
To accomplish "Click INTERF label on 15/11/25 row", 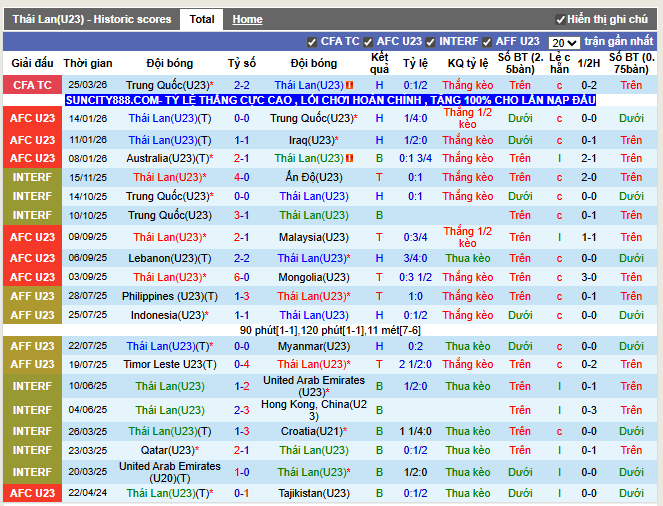I will point(32,178).
